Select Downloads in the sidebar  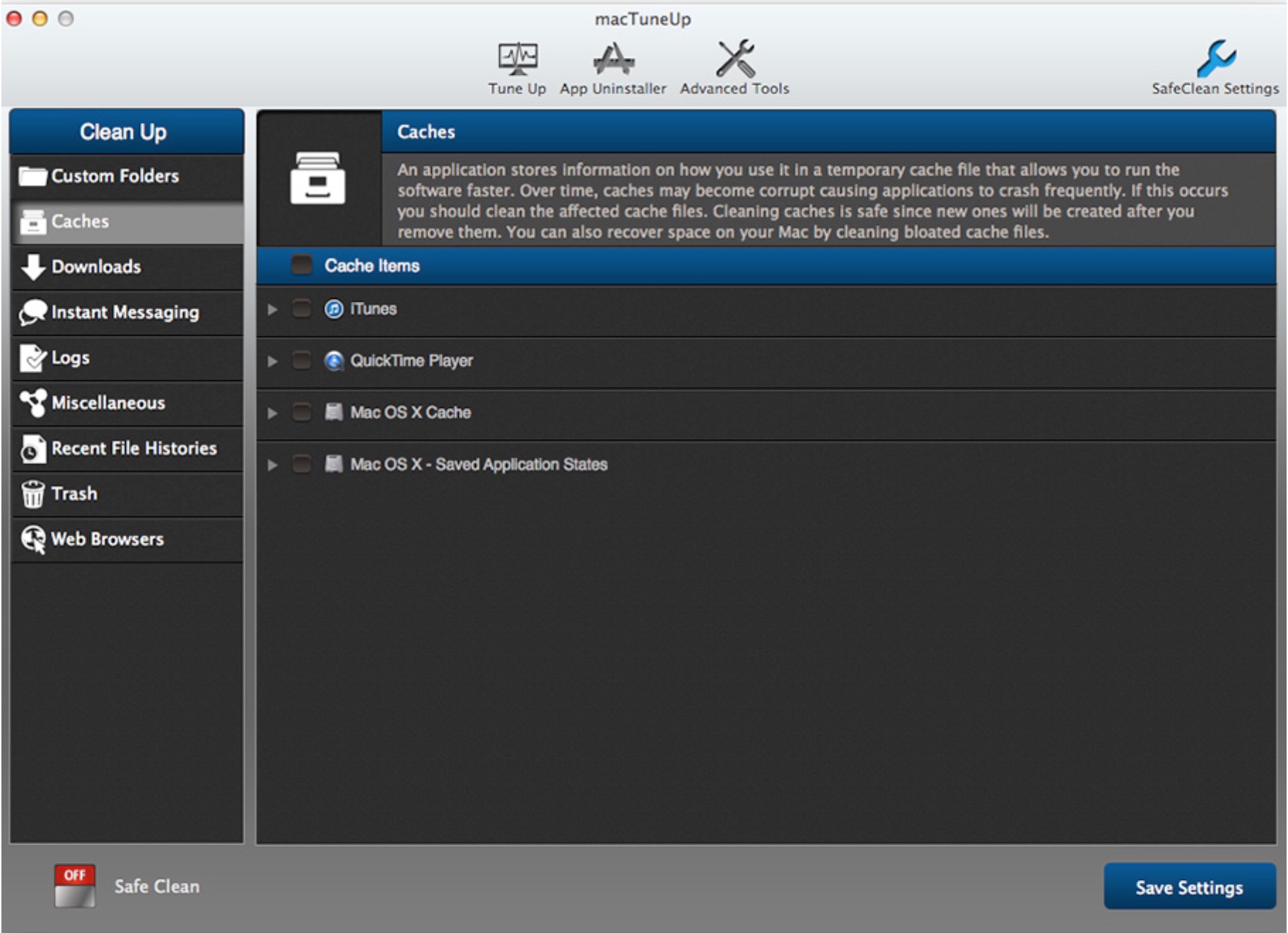click(x=127, y=267)
